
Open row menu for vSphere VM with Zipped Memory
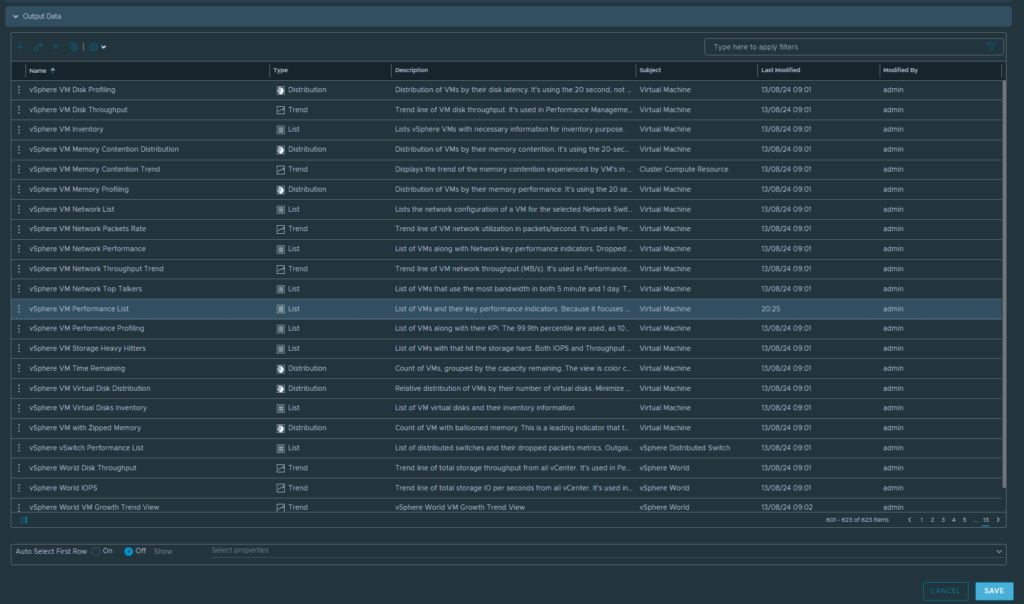click(x=19, y=428)
